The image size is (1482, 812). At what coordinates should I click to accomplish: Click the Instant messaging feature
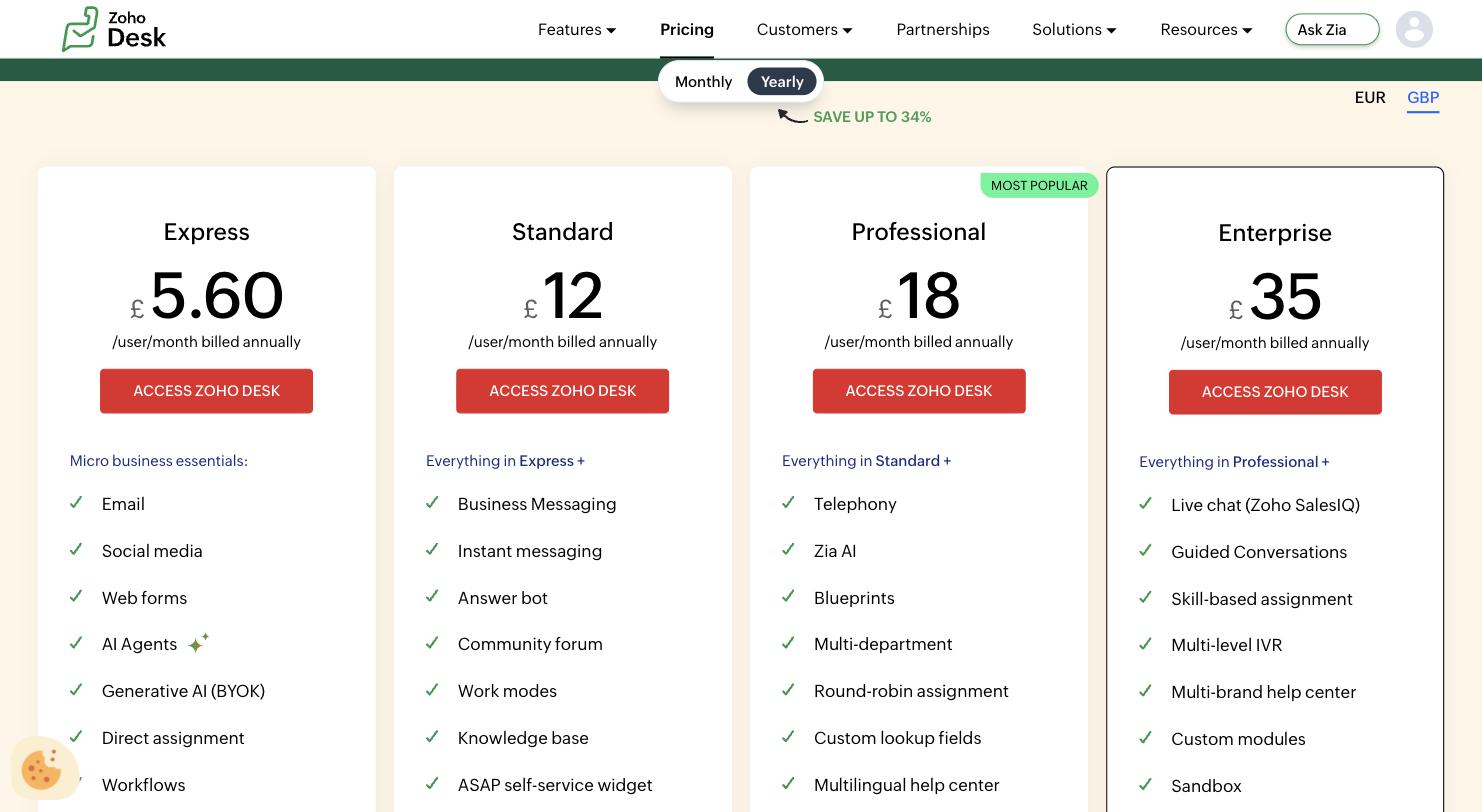(x=530, y=551)
